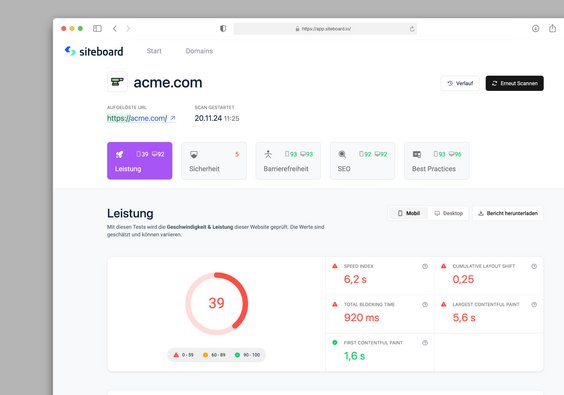Select the Leistung category card
The image size is (564, 395).
point(140,161)
